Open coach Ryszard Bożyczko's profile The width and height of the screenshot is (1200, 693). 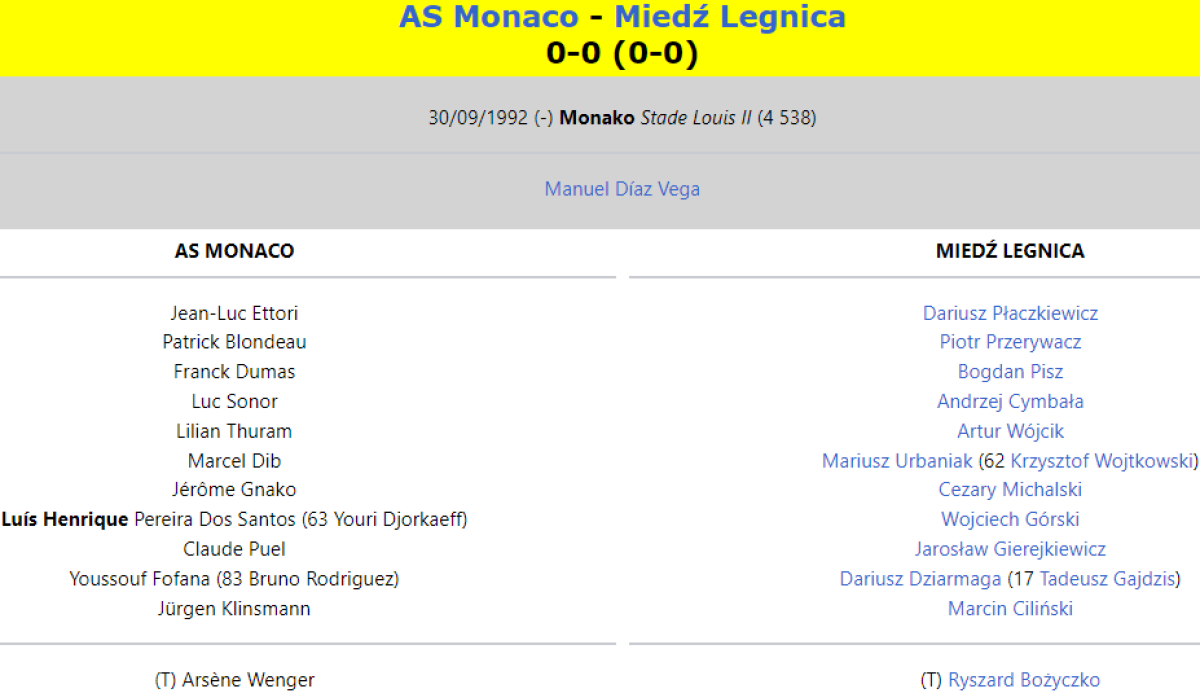click(x=1023, y=680)
